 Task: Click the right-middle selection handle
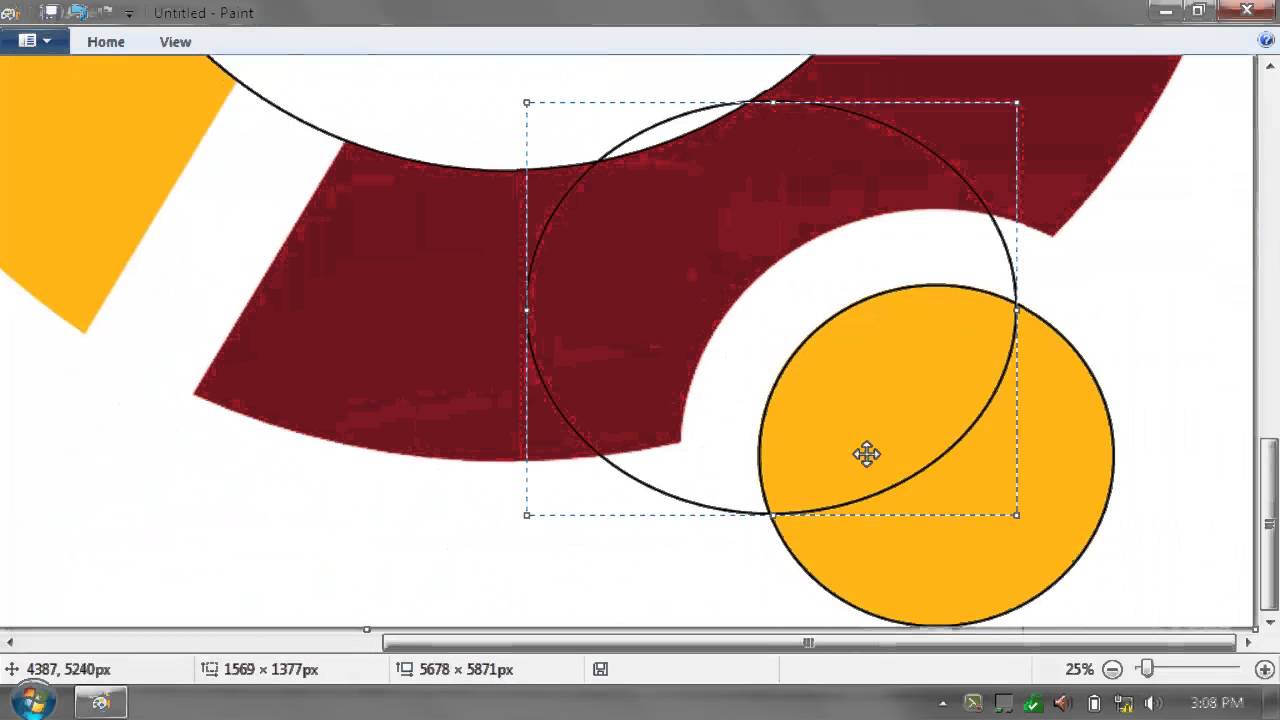(x=1017, y=309)
